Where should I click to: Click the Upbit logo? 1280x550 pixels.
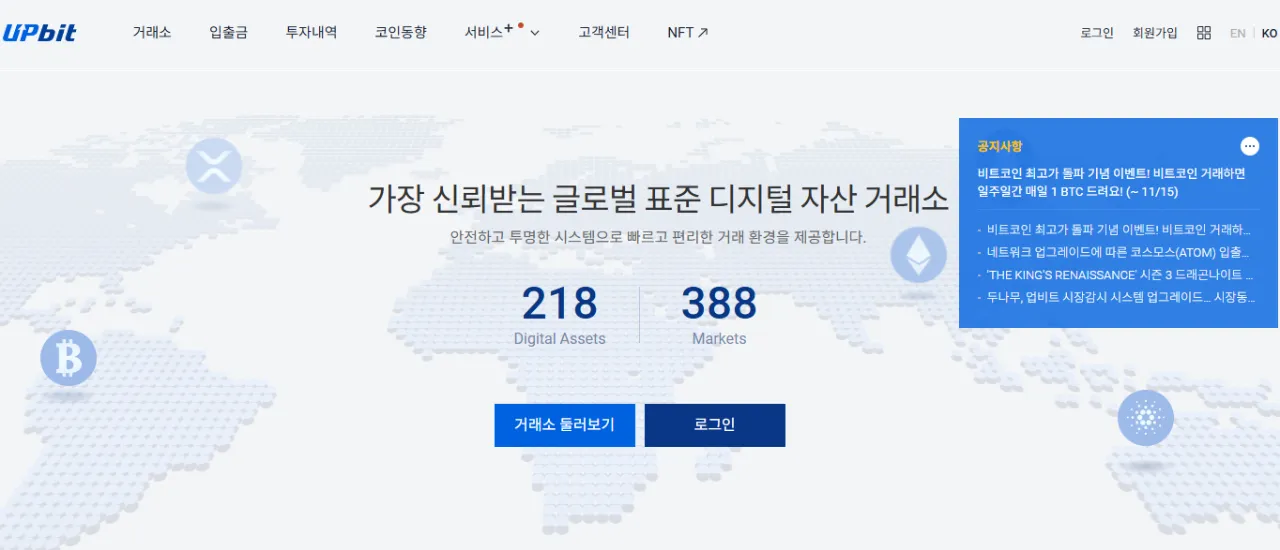[40, 32]
